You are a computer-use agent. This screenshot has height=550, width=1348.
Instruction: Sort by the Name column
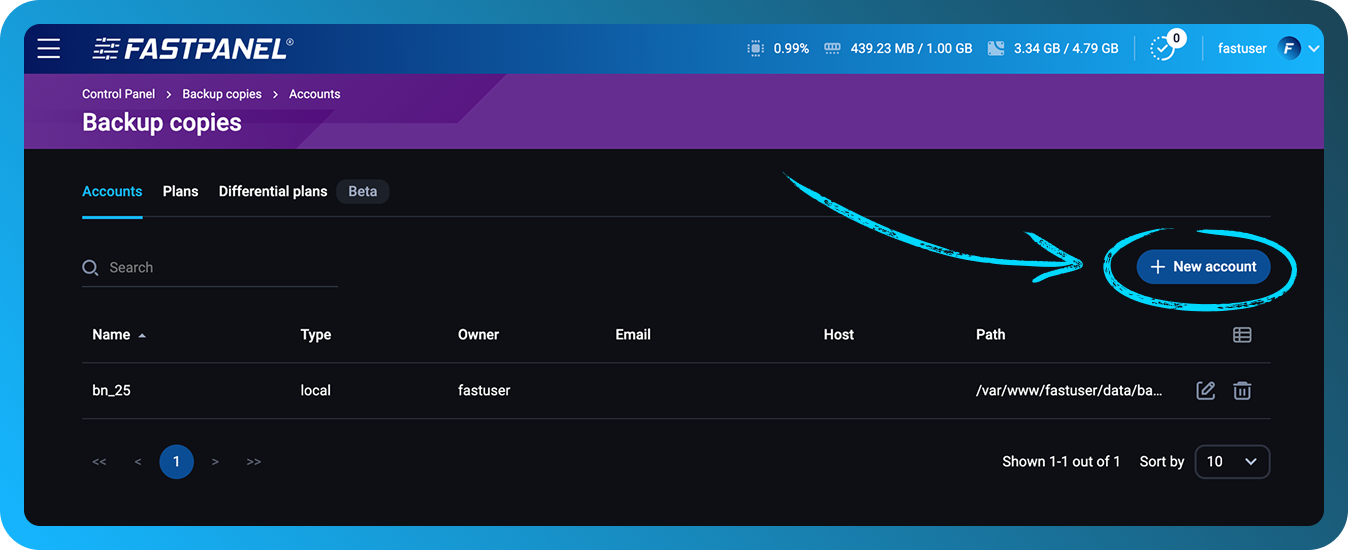(111, 335)
